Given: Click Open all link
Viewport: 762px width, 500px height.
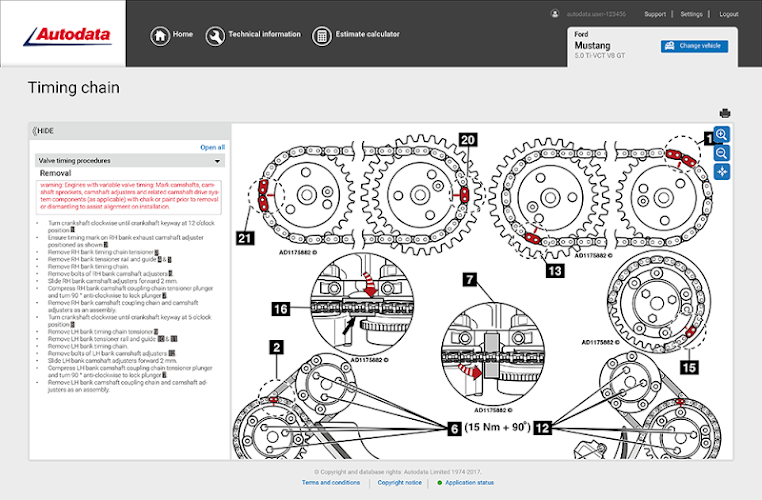Looking at the screenshot, I should (212, 147).
